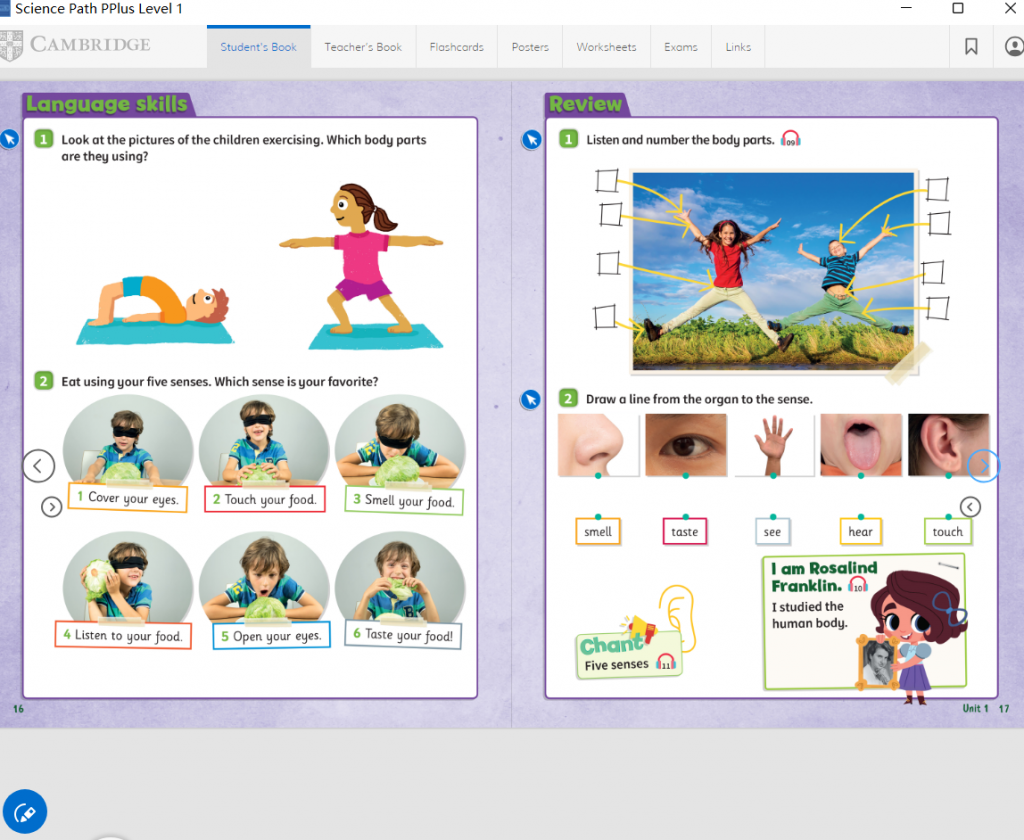Collapse the small left chevron on right page
This screenshot has height=840, width=1024.
click(x=970, y=507)
